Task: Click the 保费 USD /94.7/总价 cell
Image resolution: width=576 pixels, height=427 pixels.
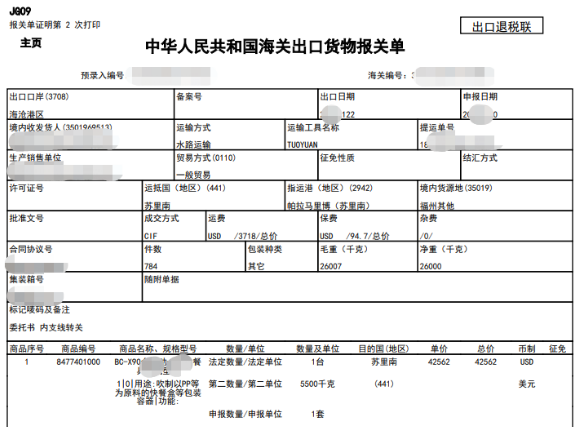Action: tap(368, 226)
